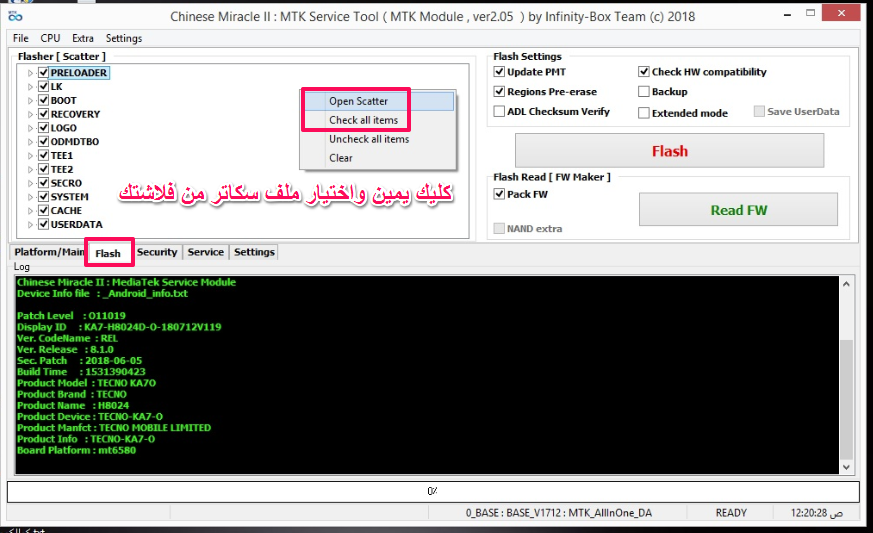Select the CACHE partition label
This screenshot has width=873, height=533.
pyautogui.click(x=66, y=211)
